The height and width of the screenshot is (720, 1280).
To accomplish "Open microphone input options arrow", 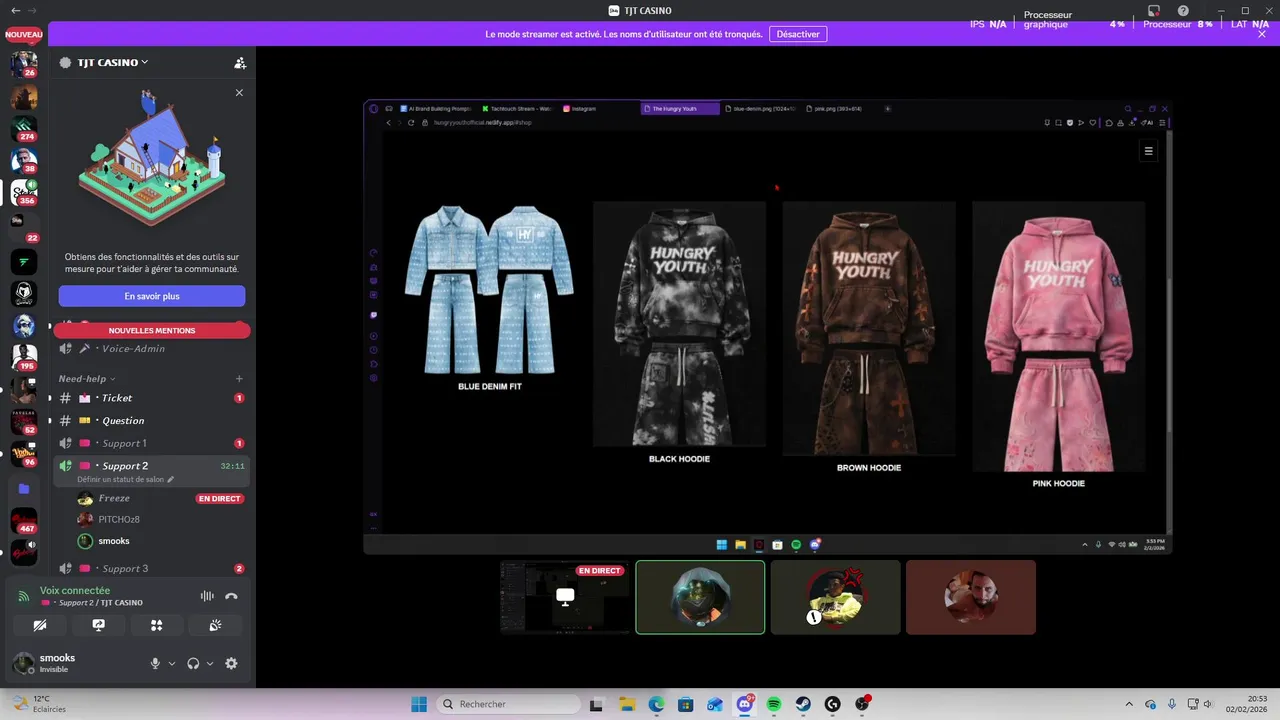I will coord(172,663).
